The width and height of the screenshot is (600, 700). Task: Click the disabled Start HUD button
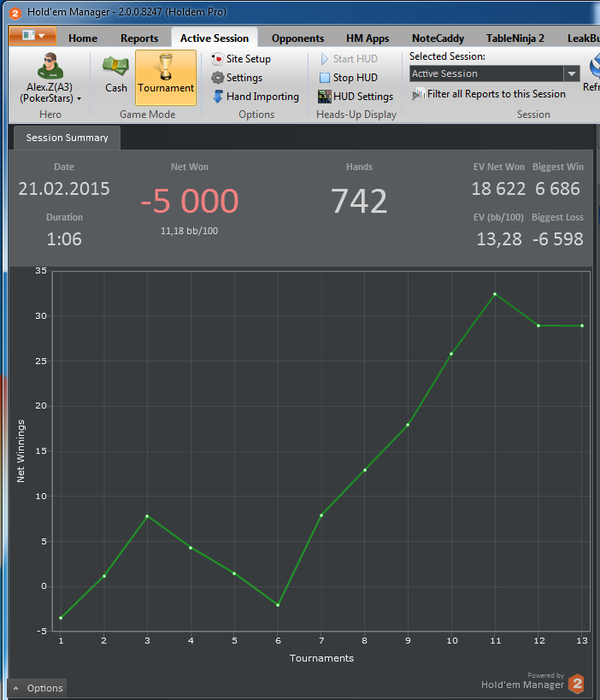pos(349,59)
